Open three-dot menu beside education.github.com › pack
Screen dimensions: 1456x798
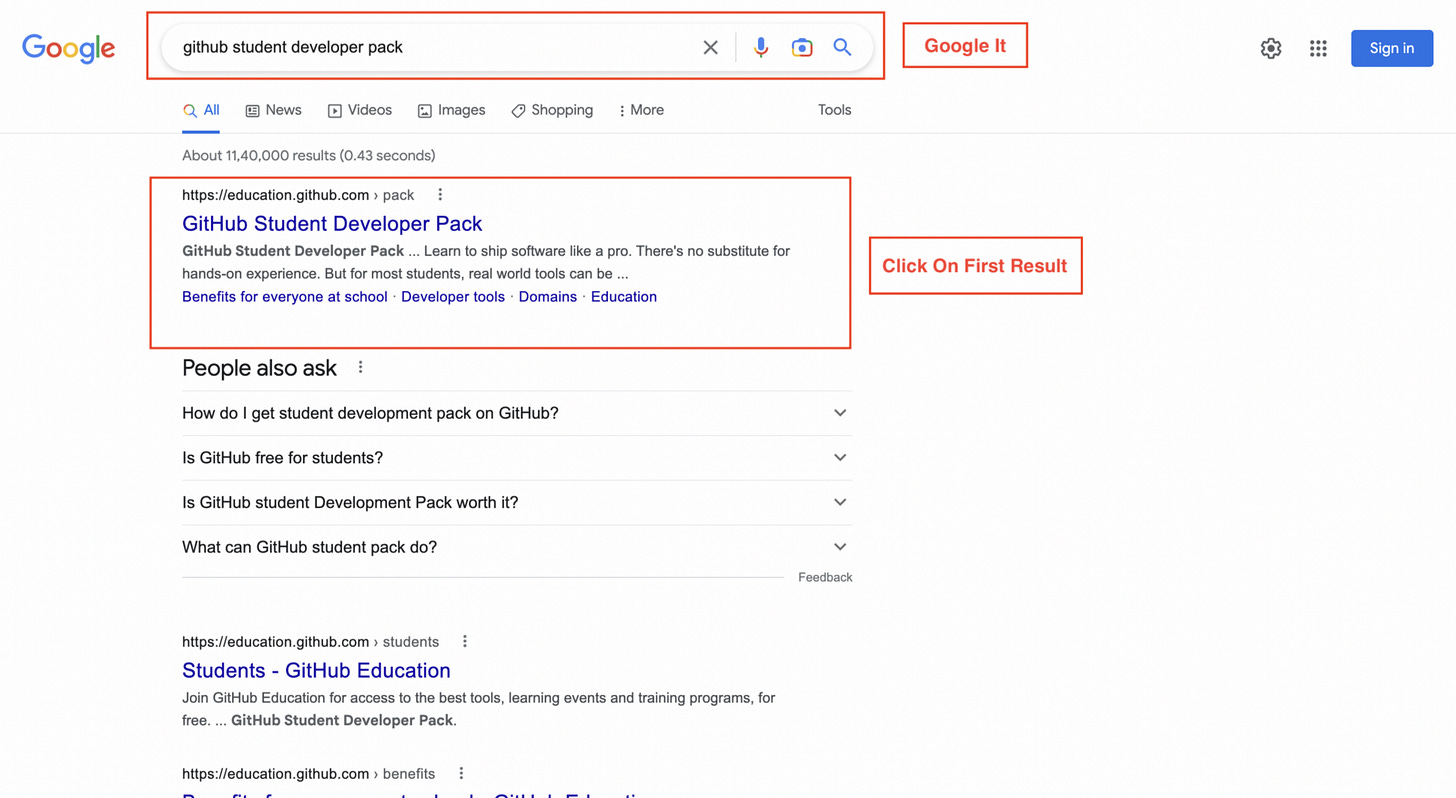(x=440, y=195)
